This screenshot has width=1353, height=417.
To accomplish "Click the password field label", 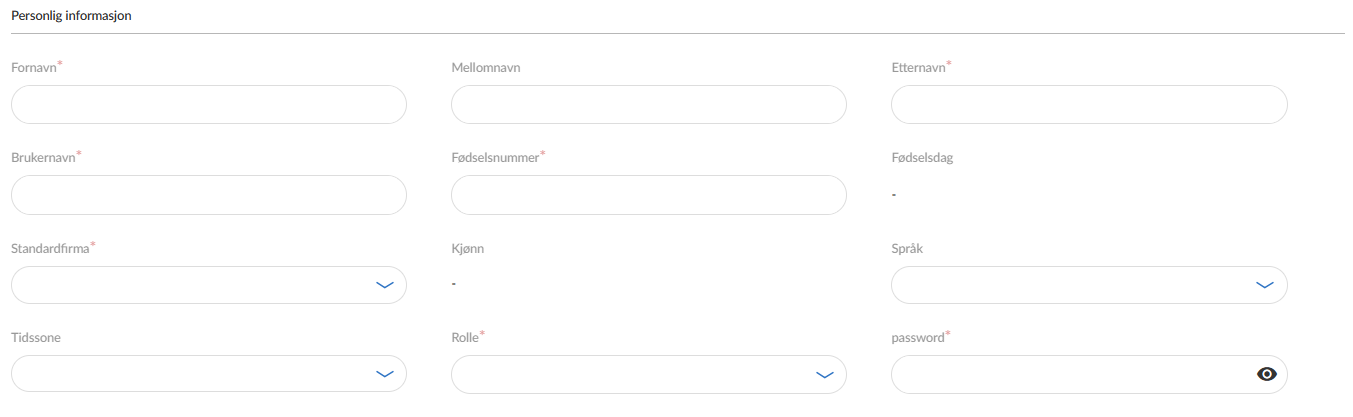I will click(x=917, y=338).
